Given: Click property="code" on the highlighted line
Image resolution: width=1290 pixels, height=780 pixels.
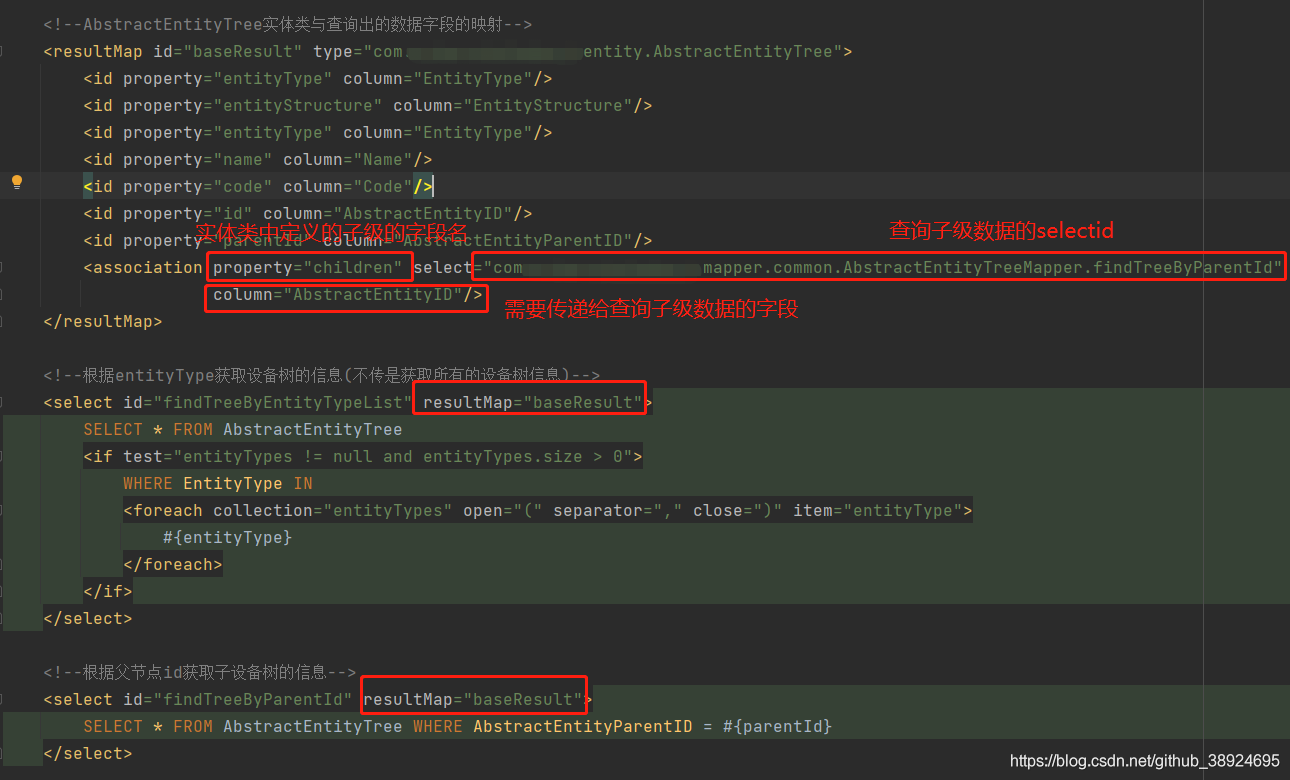Looking at the screenshot, I should tap(198, 186).
